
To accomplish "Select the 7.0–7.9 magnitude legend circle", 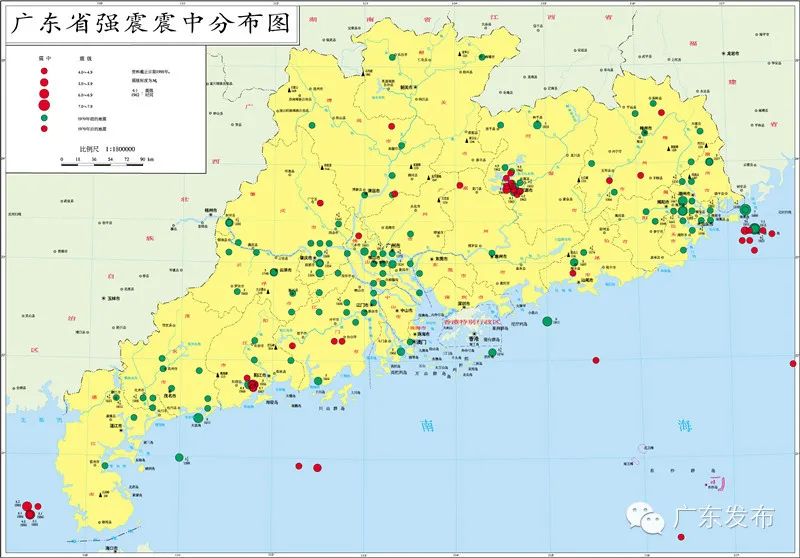I will click(44, 106).
